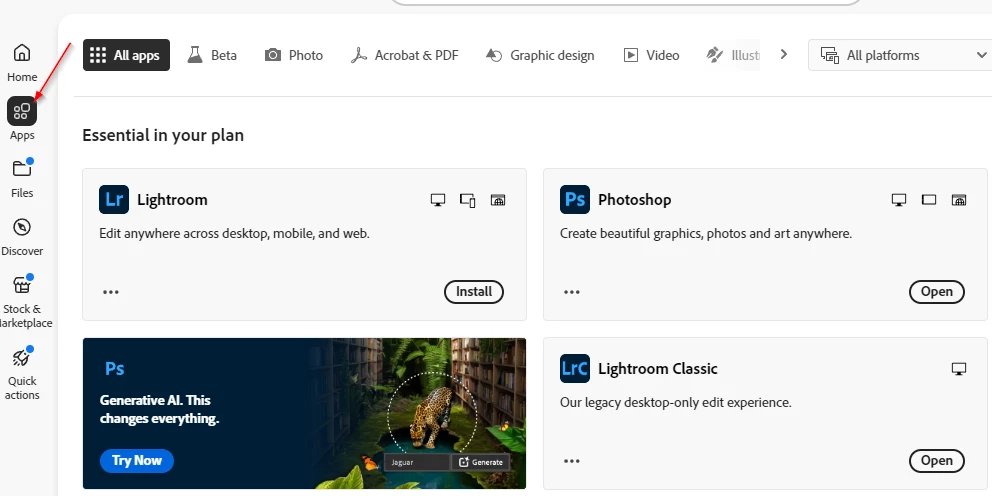This screenshot has width=992, height=496.
Task: Click Photoshop desktop platform icon
Action: coord(898,200)
